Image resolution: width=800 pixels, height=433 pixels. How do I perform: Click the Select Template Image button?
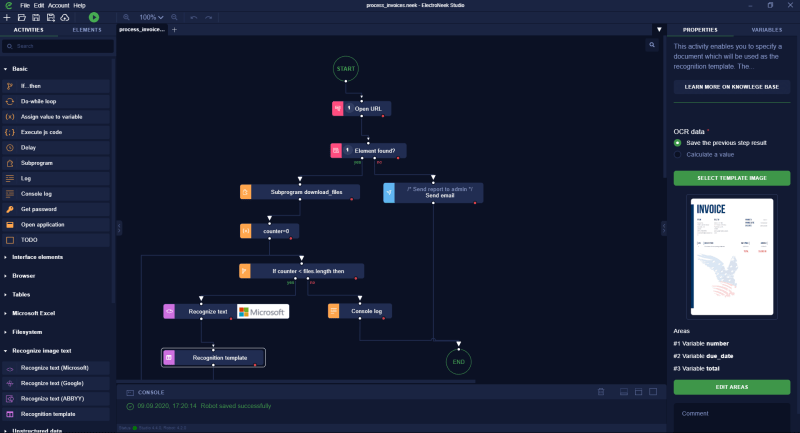(732, 178)
